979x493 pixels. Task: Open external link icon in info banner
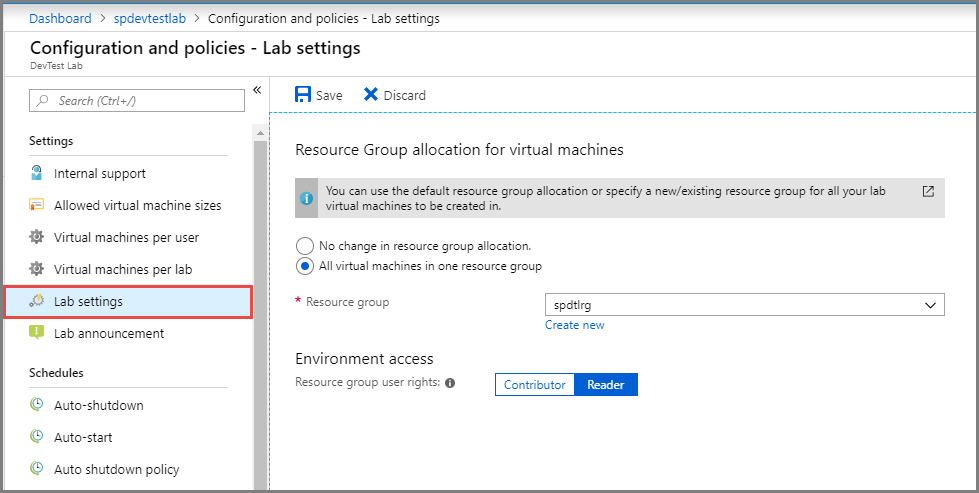pos(928,191)
